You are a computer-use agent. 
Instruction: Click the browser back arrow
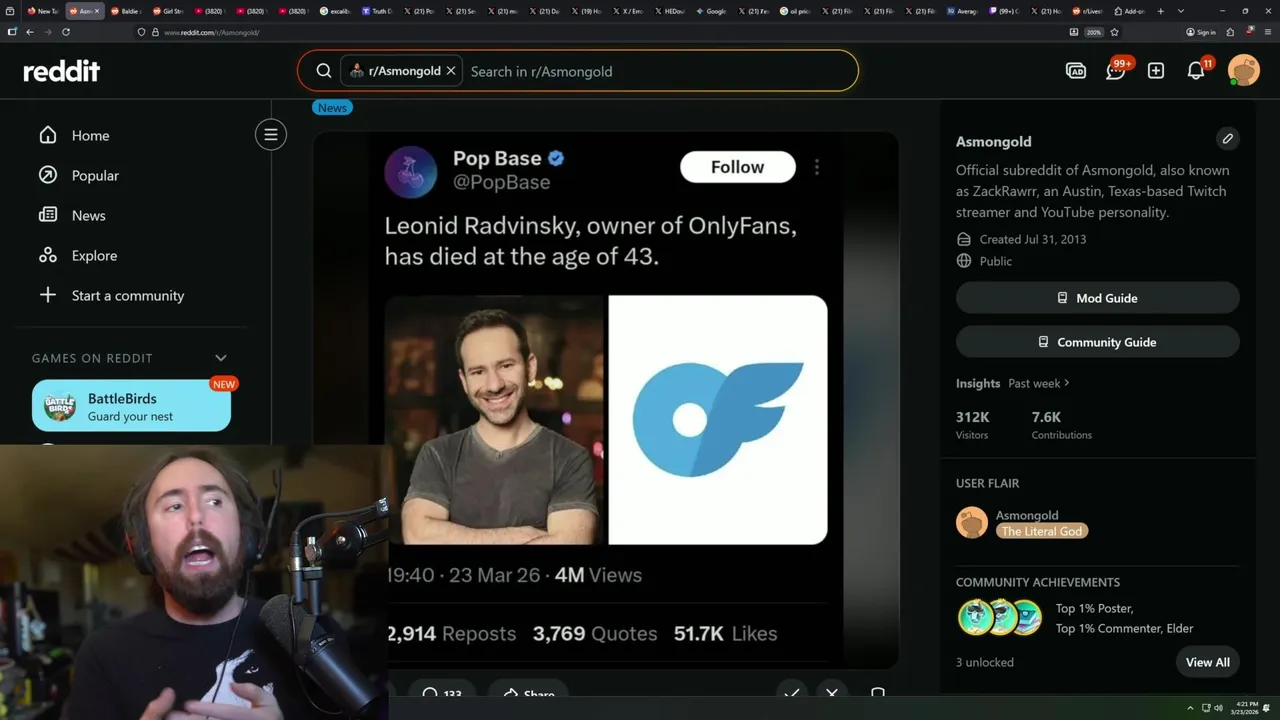click(x=30, y=32)
